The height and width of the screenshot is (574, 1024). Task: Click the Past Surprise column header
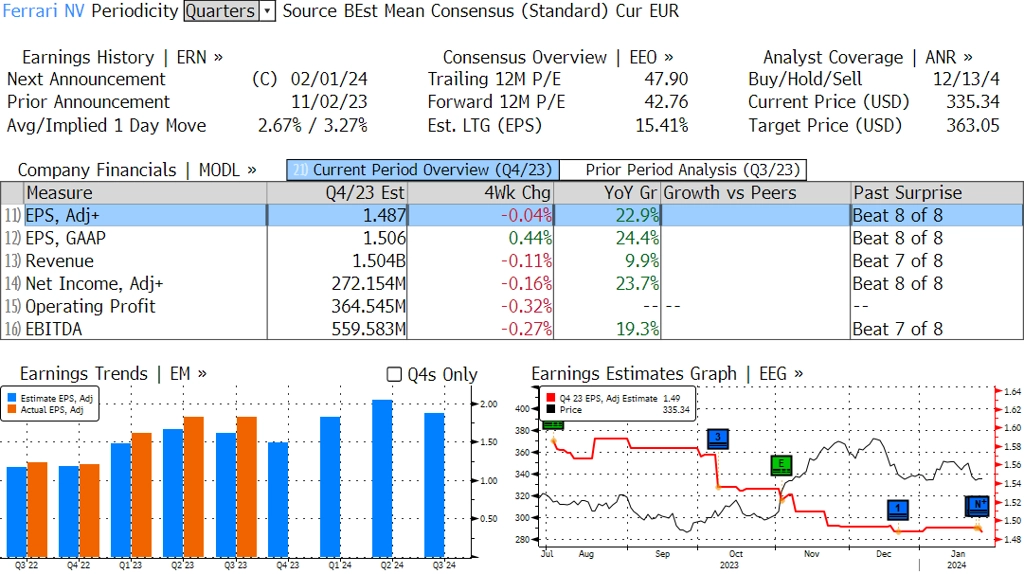click(936, 193)
